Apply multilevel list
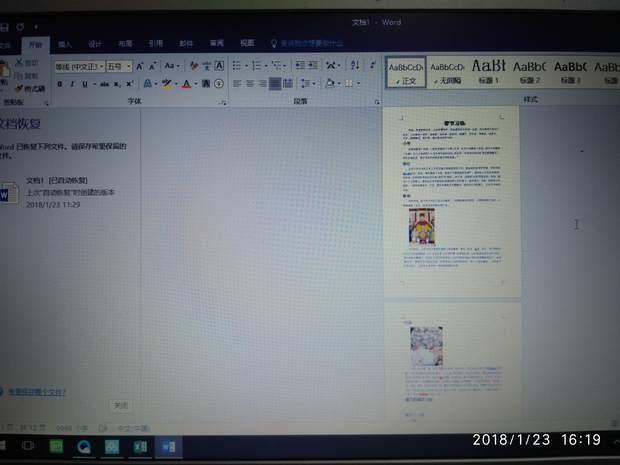Screen dimensions: 620x465 (276, 66)
